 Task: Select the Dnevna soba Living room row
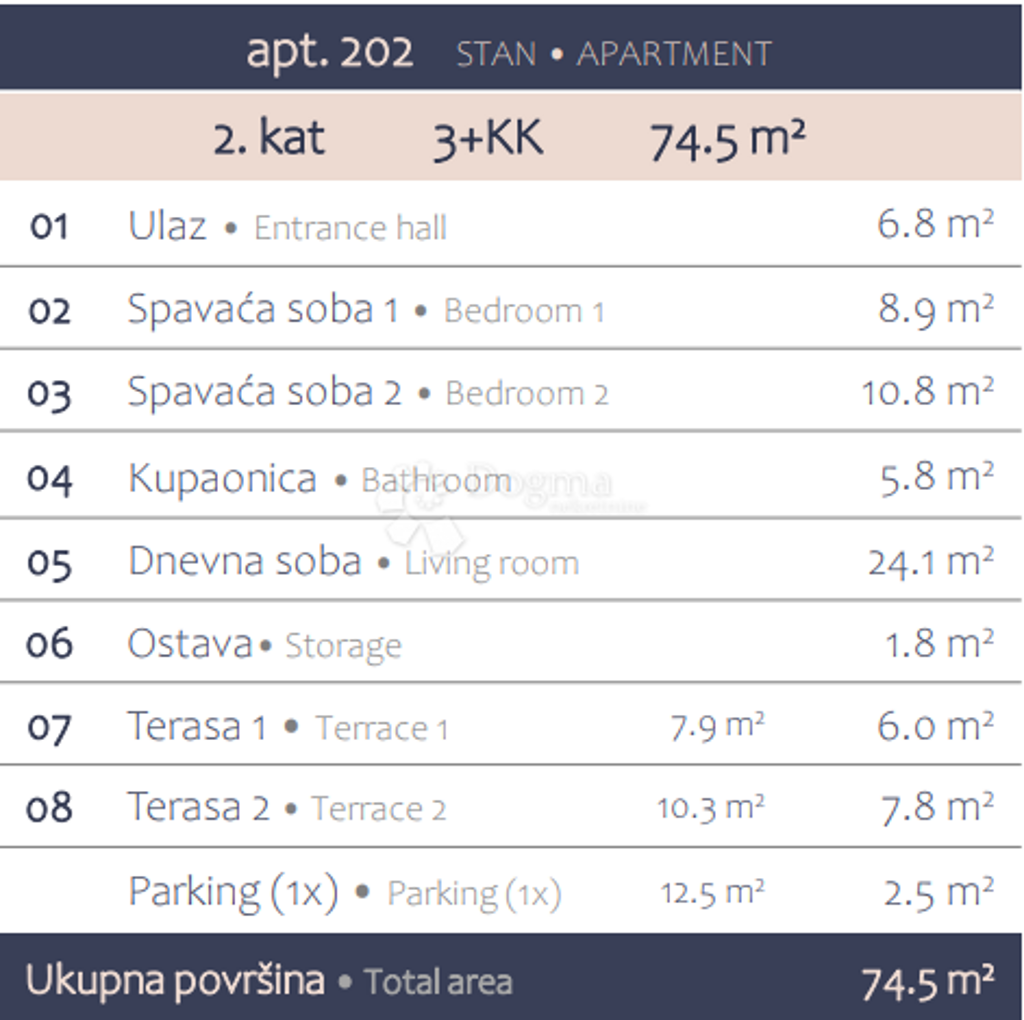click(x=511, y=560)
